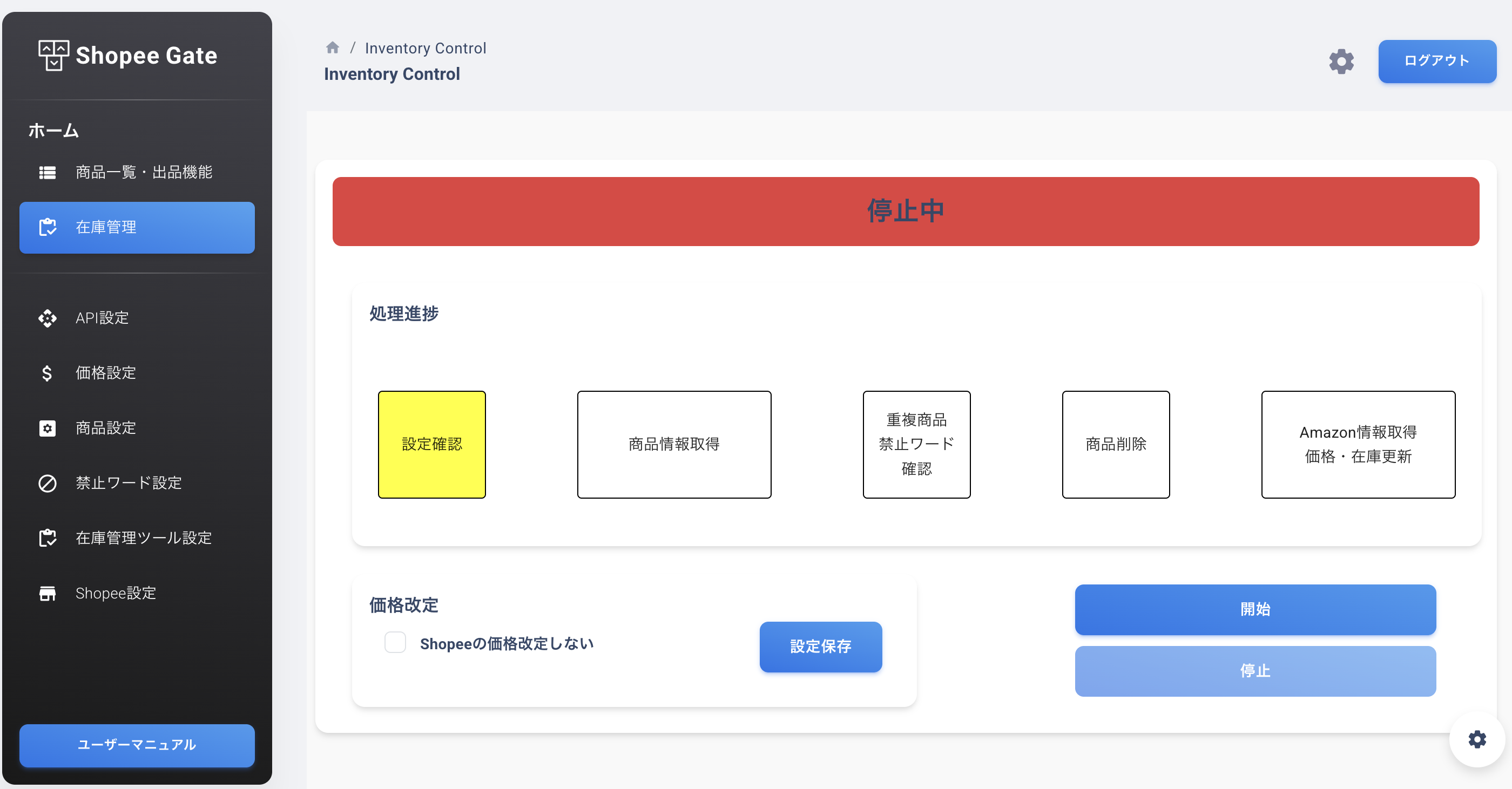1512x789 pixels.
Task: Click the yellow 設定確認 progress box
Action: [x=431, y=444]
